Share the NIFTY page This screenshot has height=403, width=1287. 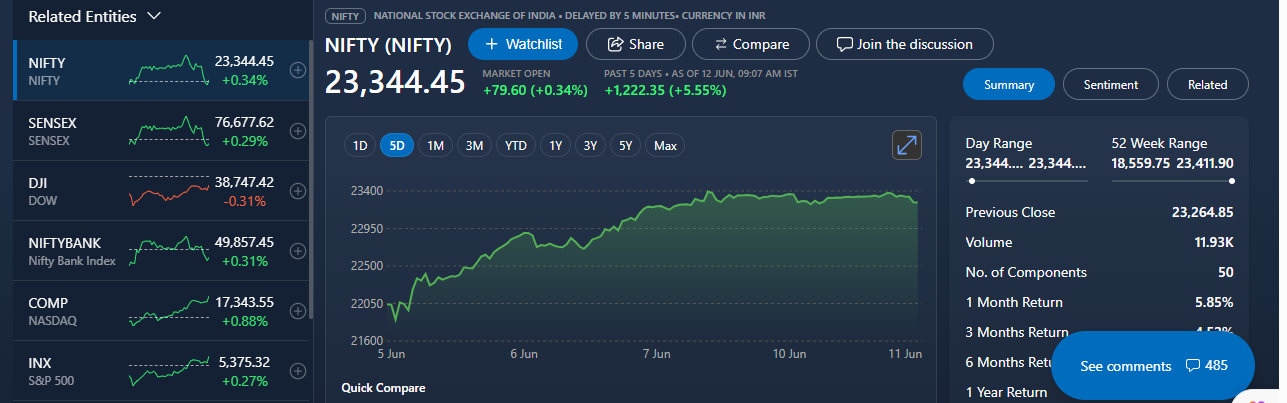(636, 44)
